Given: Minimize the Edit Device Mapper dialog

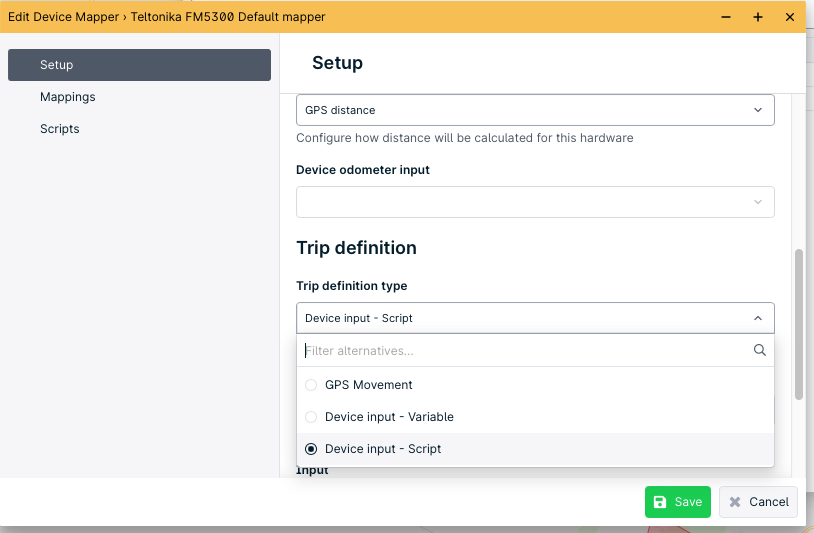Looking at the screenshot, I should click(x=726, y=17).
